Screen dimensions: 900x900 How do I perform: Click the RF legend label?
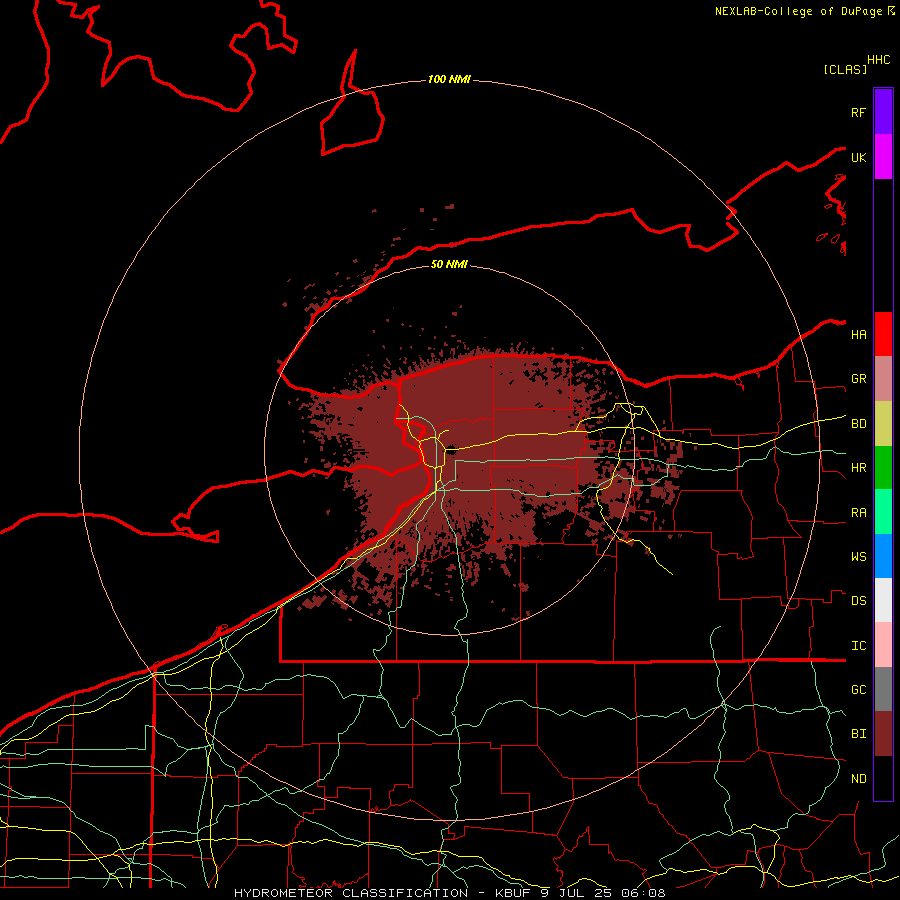point(858,112)
